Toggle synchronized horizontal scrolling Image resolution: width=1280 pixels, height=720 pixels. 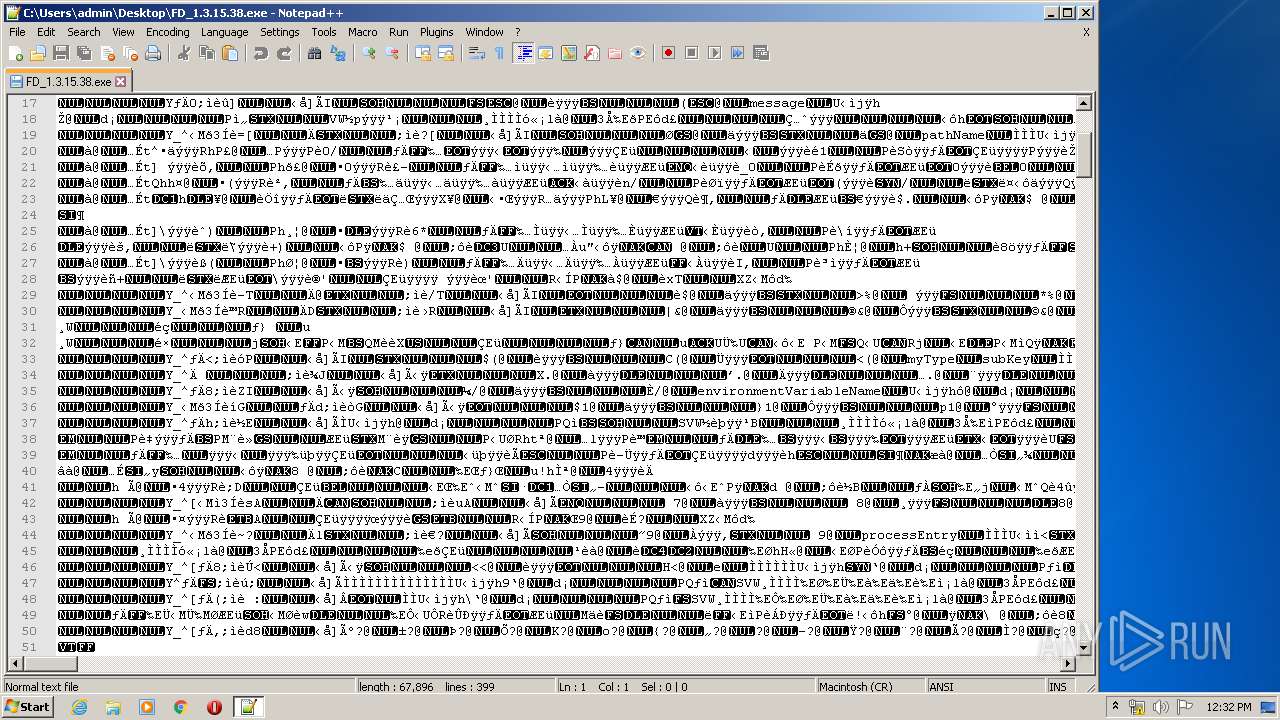445,53
